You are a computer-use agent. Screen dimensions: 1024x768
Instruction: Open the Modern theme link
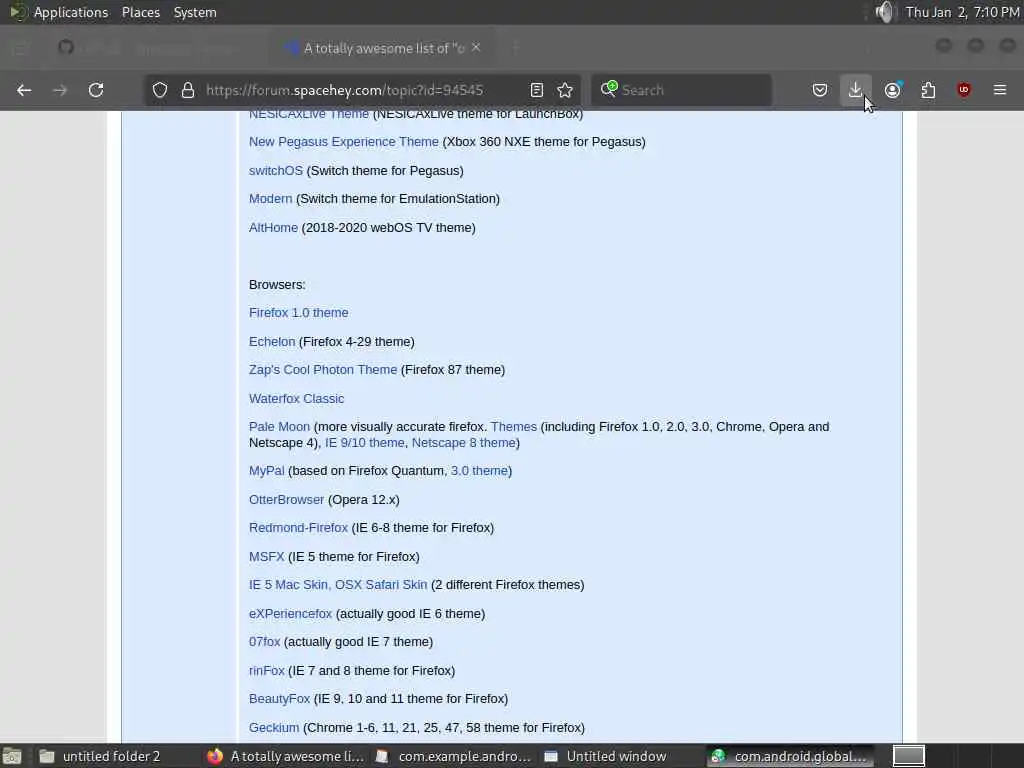point(270,199)
